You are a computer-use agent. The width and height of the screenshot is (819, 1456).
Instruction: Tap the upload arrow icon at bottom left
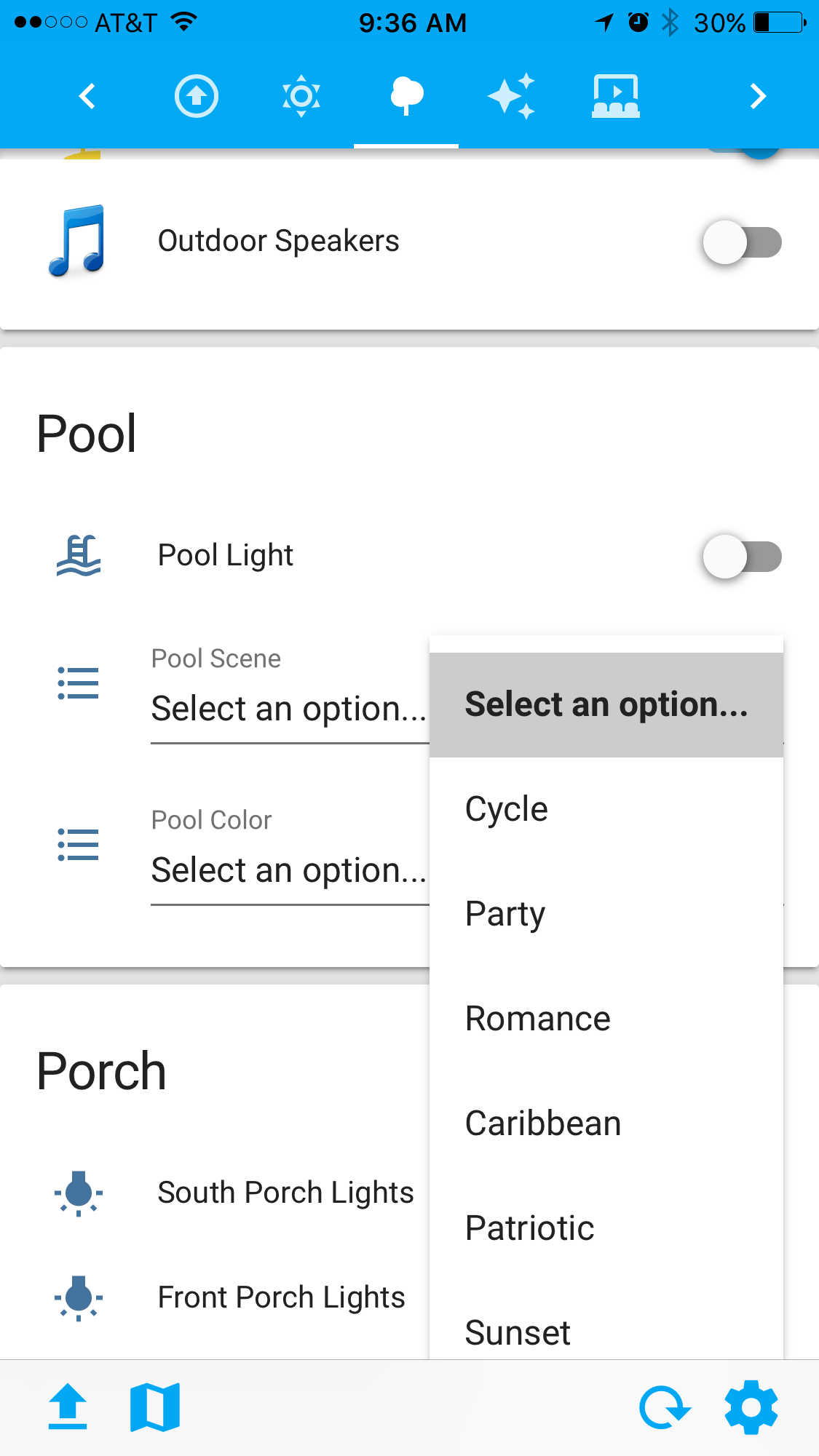pyautogui.click(x=68, y=1407)
